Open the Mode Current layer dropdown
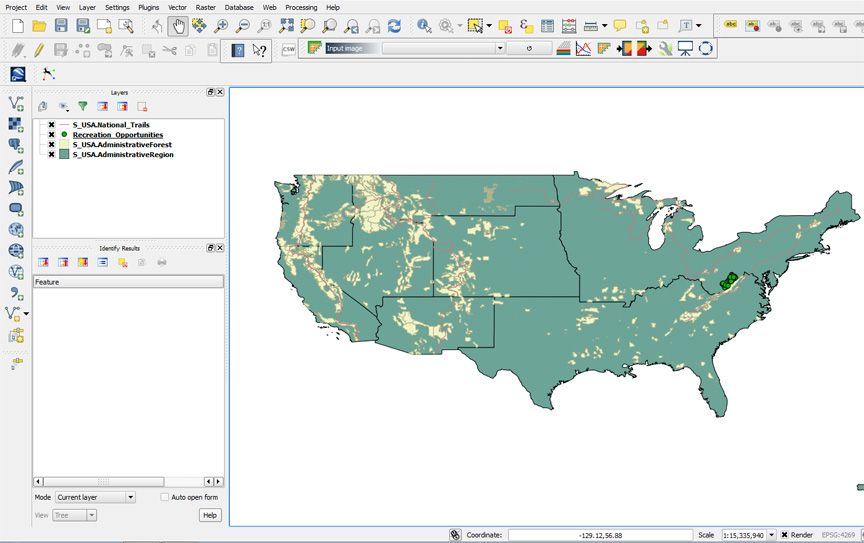 point(95,497)
